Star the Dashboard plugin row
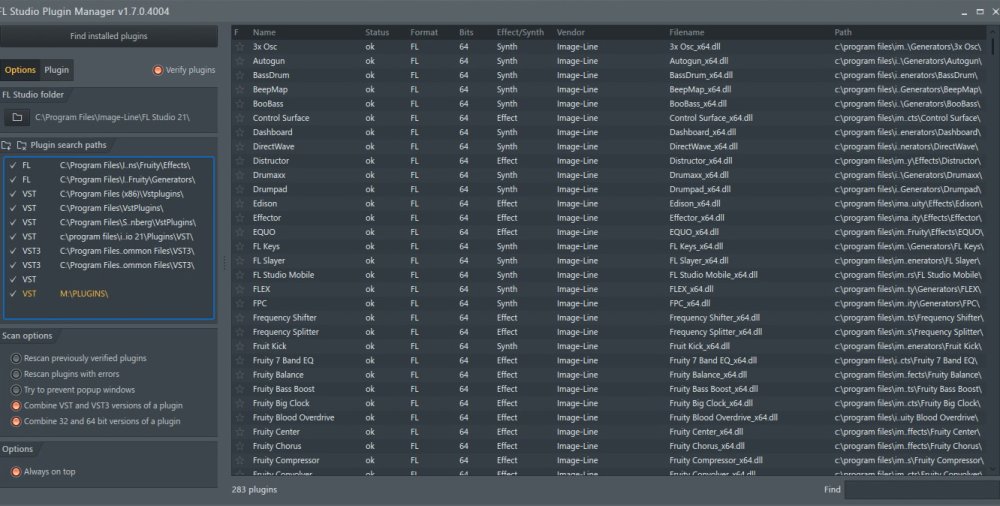The image size is (1000, 506). pos(240,132)
